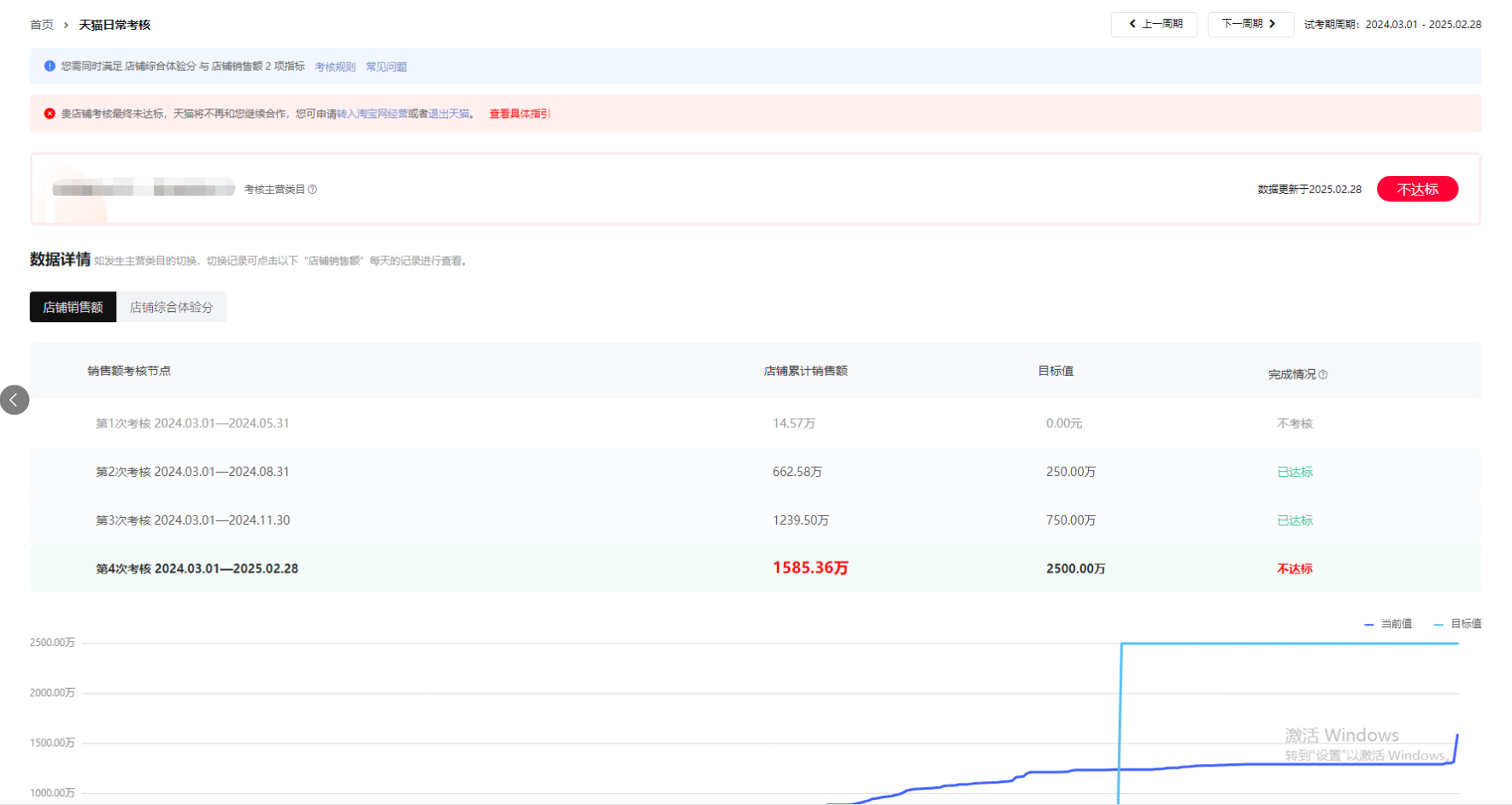Viewport: 1512px width, 805px height.
Task: Select the 店铺销售额 tab
Action: [73, 308]
